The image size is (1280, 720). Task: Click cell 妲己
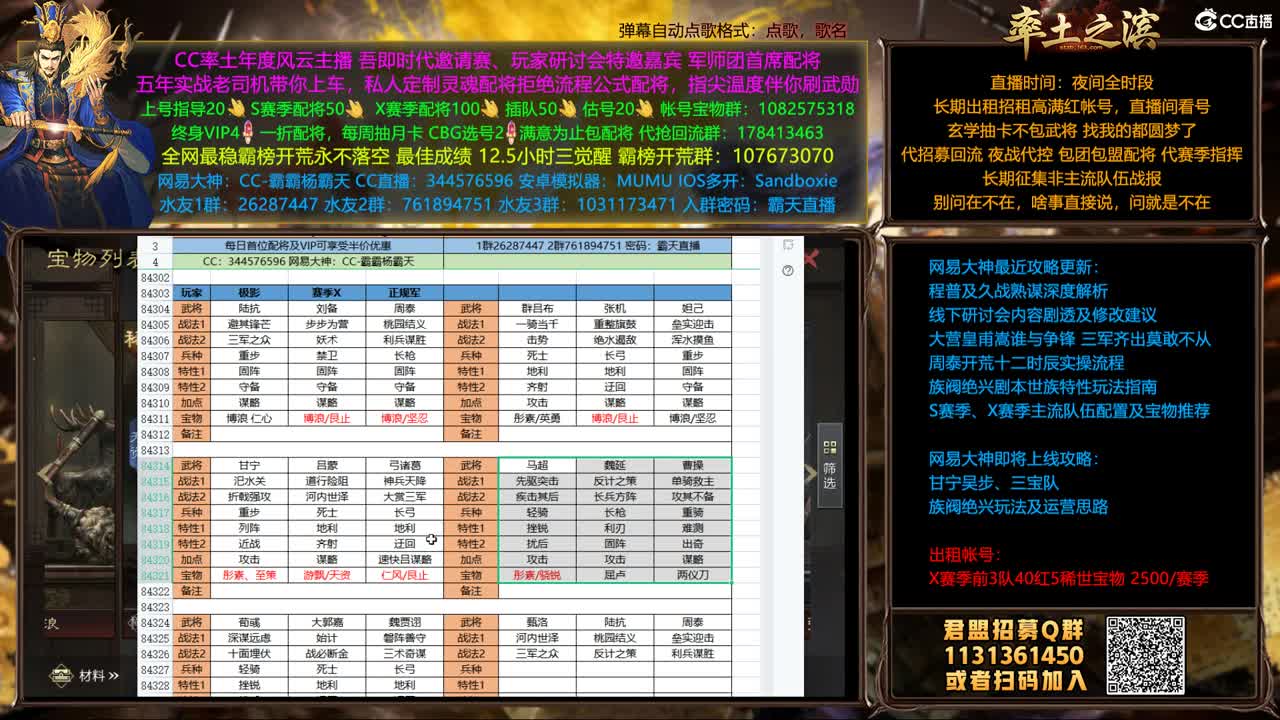[x=693, y=309]
